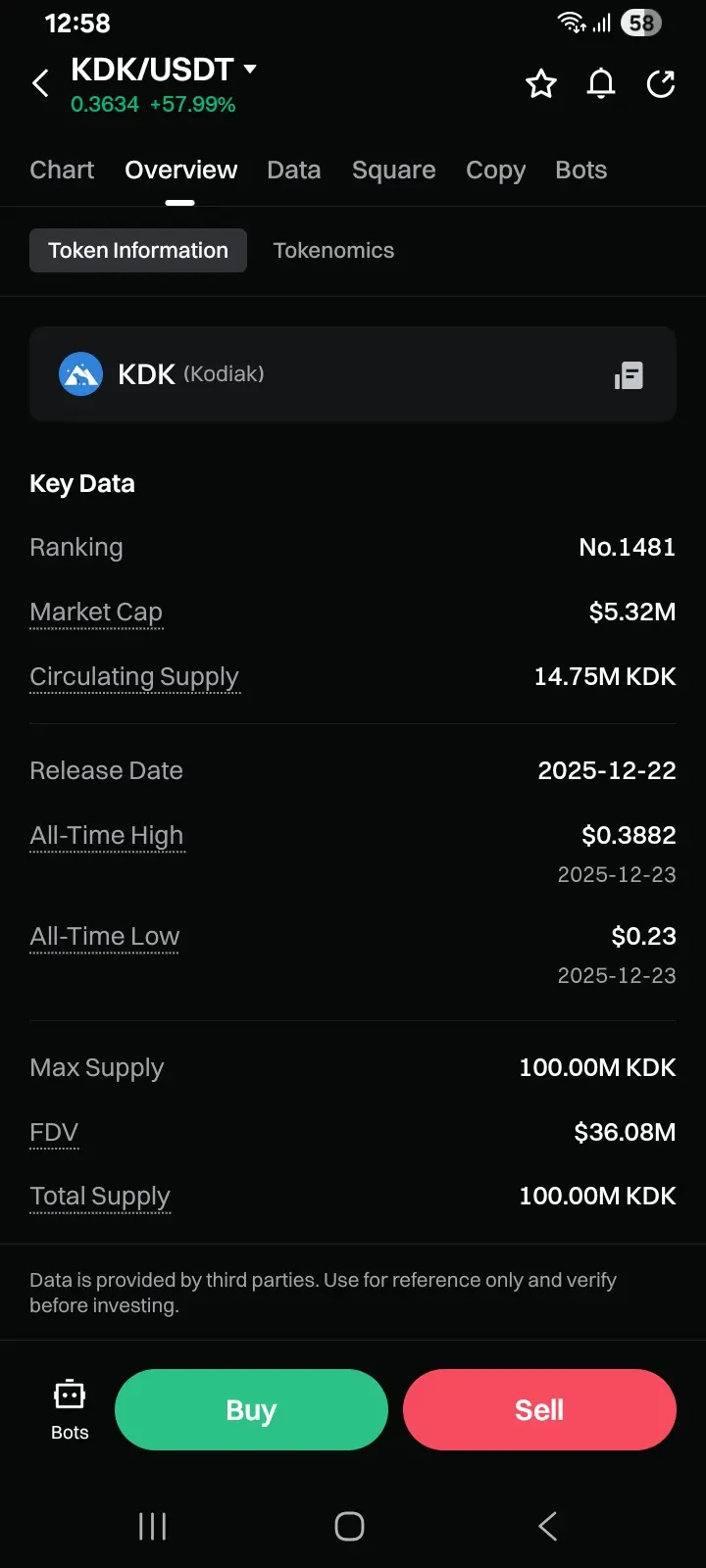Image resolution: width=706 pixels, height=1568 pixels.
Task: Tap the green Buy button
Action: pos(251,1409)
